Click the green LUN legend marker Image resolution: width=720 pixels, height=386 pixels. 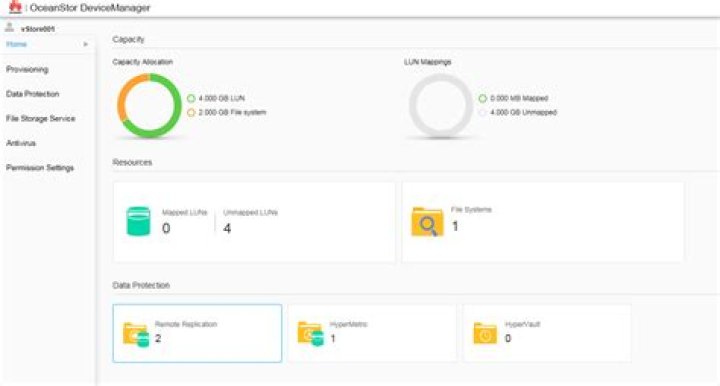pyautogui.click(x=191, y=98)
